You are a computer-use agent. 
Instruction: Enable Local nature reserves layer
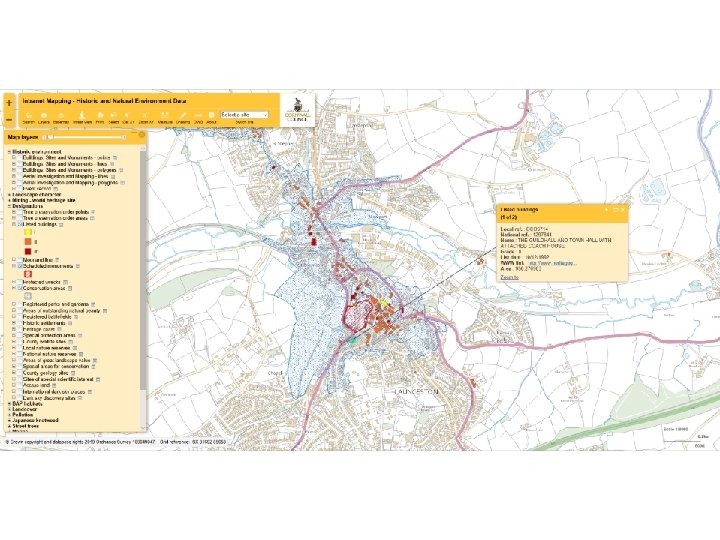(x=19, y=348)
